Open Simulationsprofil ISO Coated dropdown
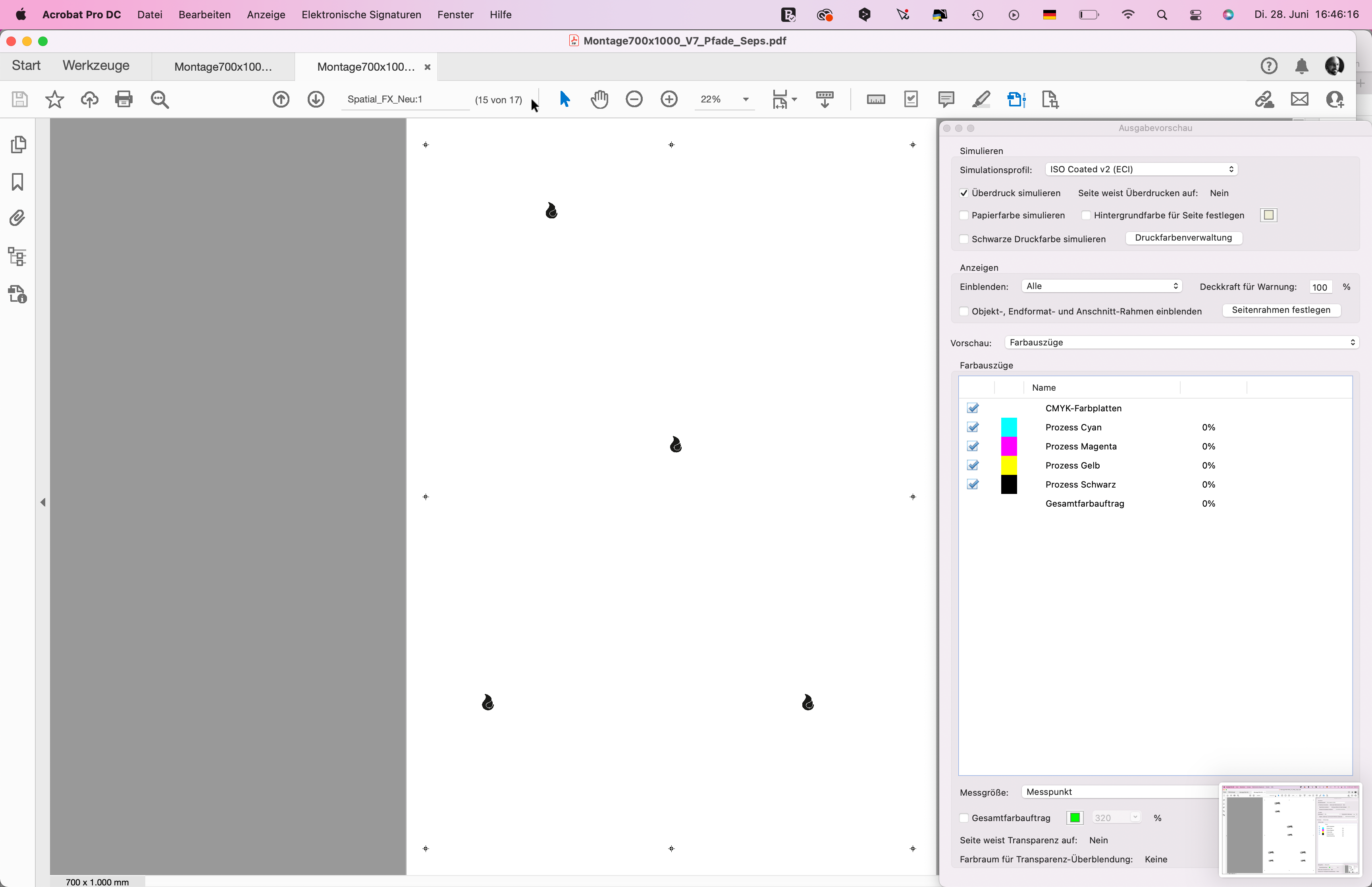1372x887 pixels. (1141, 169)
